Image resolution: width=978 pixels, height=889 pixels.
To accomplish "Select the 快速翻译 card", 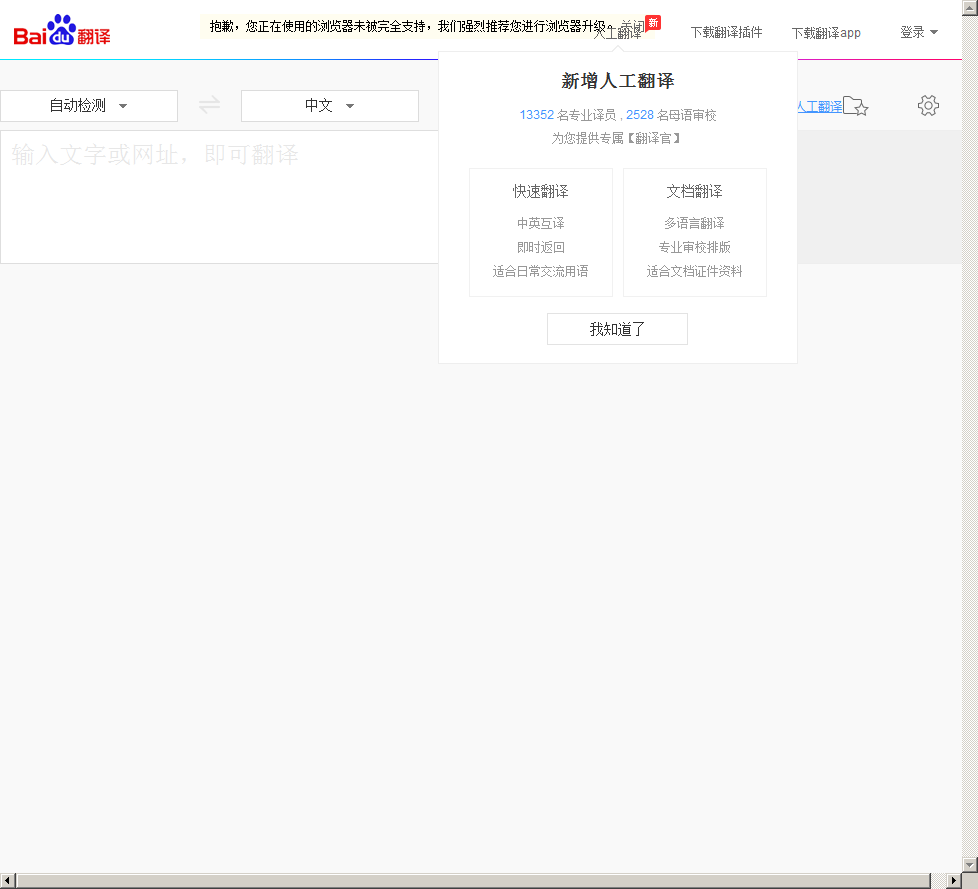I will pos(541,232).
